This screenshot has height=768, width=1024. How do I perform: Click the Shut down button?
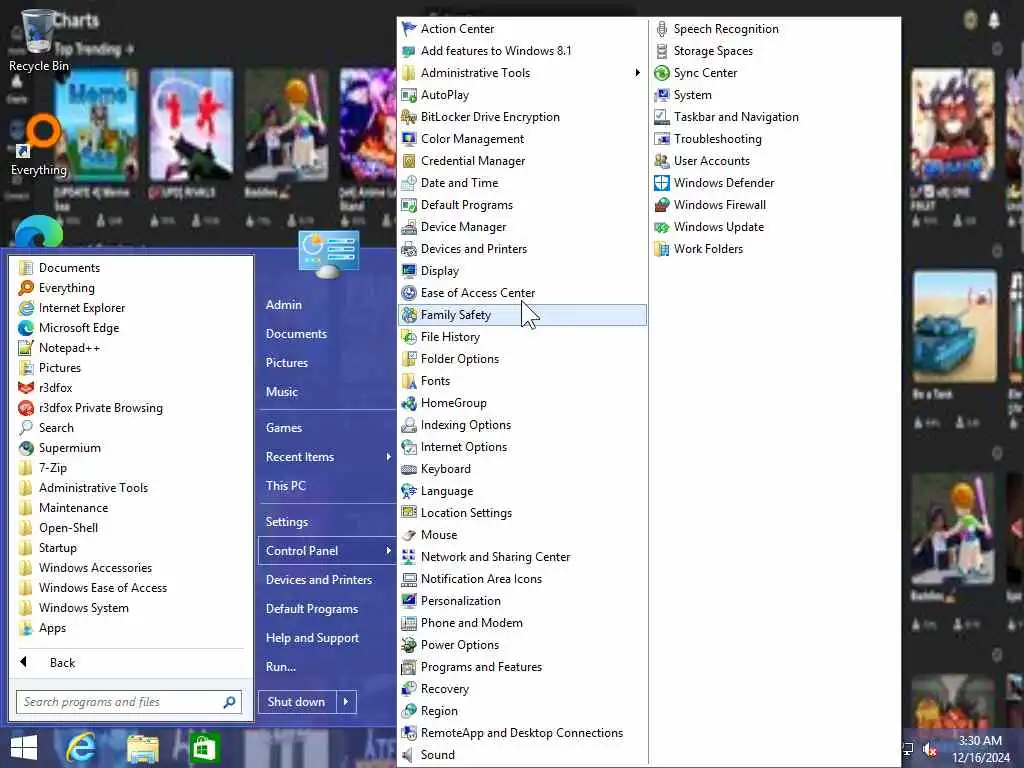pyautogui.click(x=296, y=702)
